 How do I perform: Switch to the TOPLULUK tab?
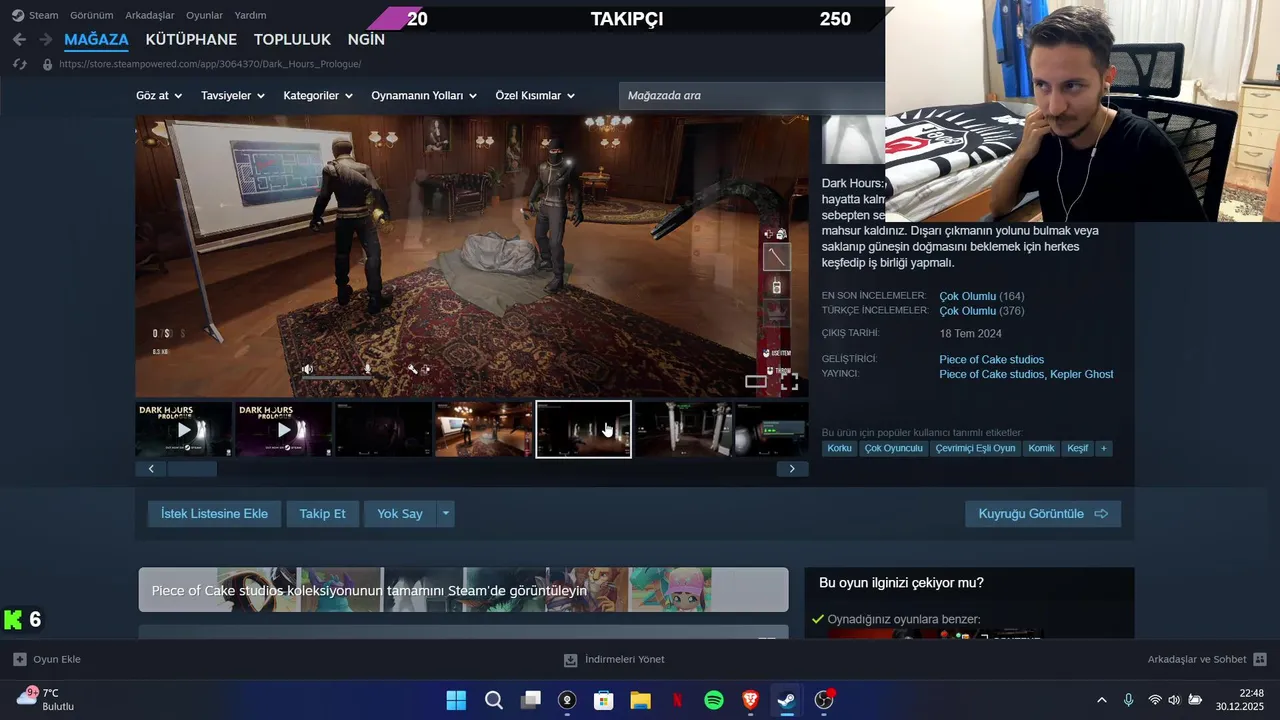(x=292, y=40)
